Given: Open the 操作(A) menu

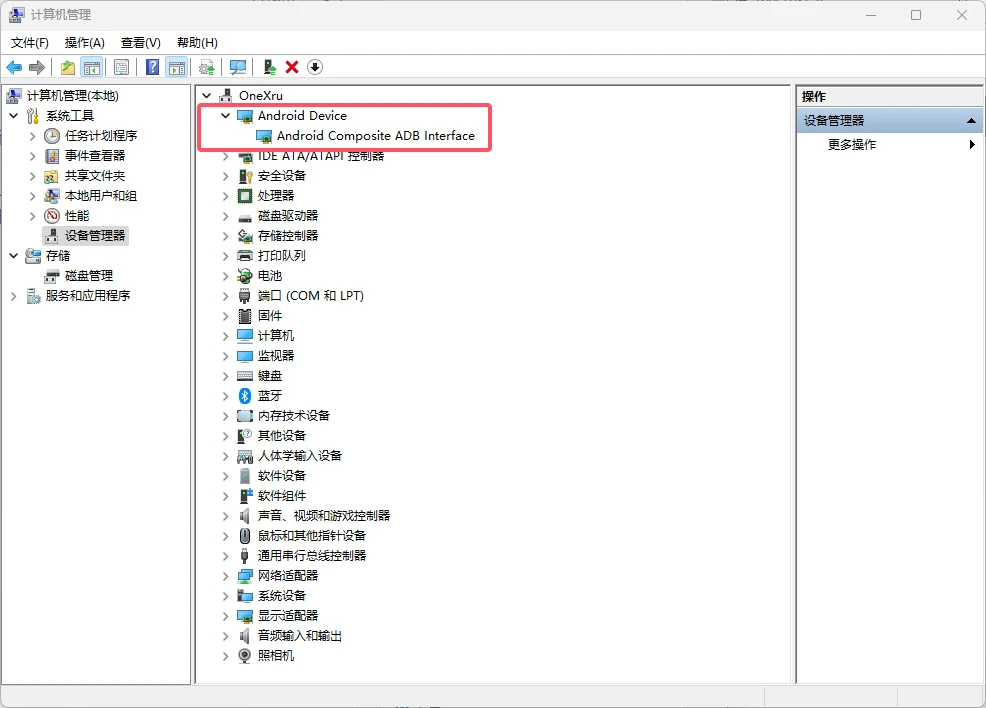Looking at the screenshot, I should pos(84,43).
